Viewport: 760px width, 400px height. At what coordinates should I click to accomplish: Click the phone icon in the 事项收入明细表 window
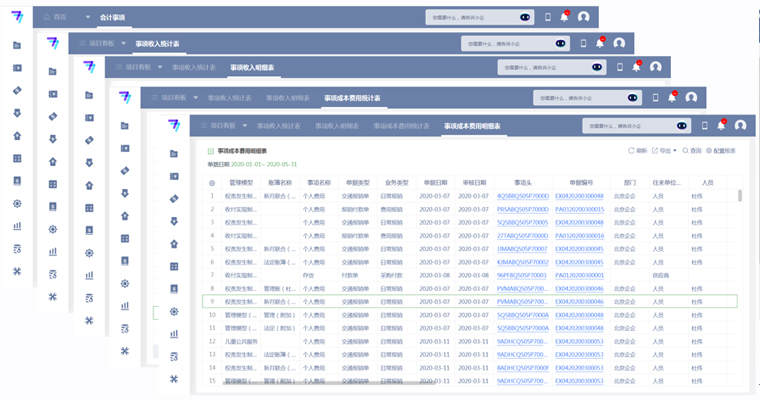(620, 67)
